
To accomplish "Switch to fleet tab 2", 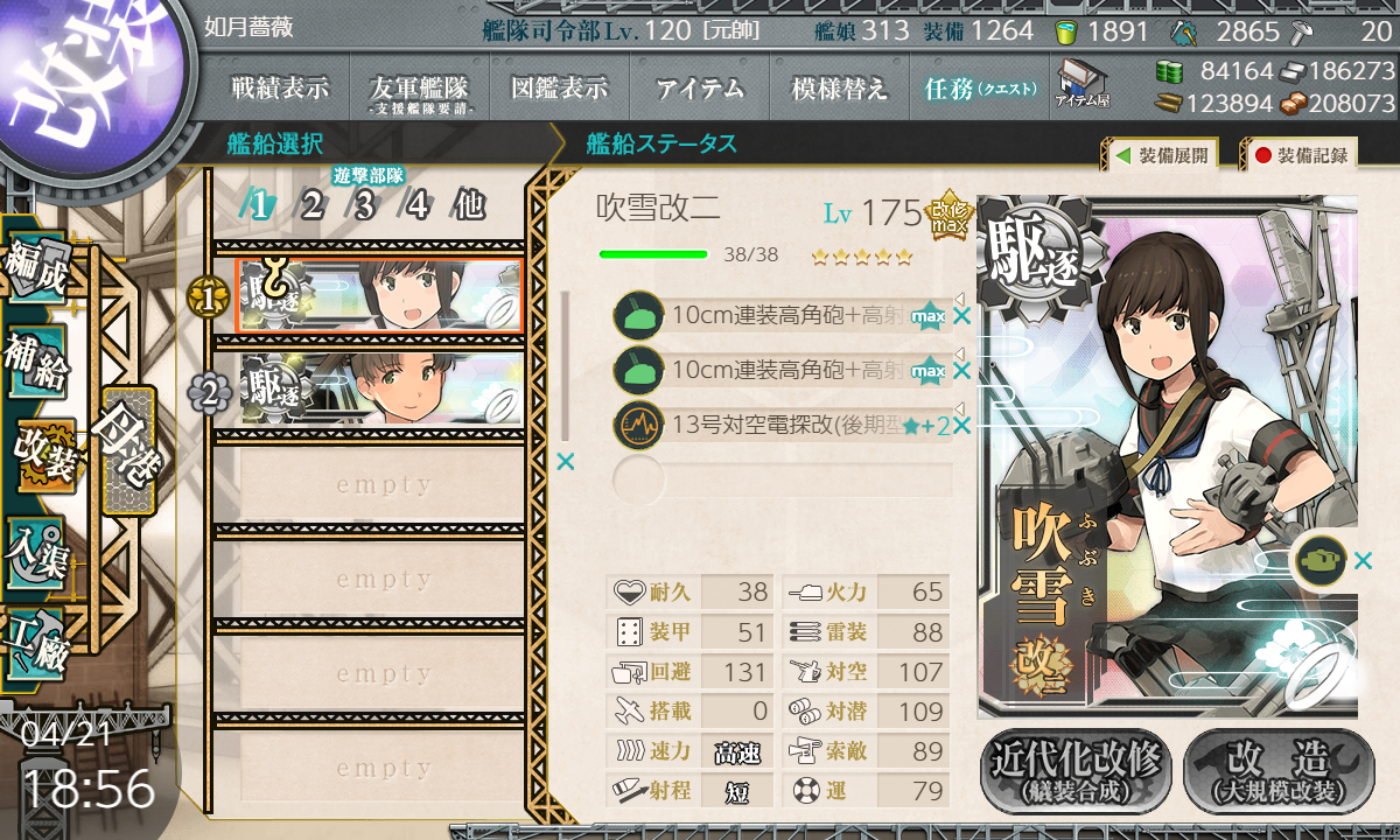I will click(312, 206).
